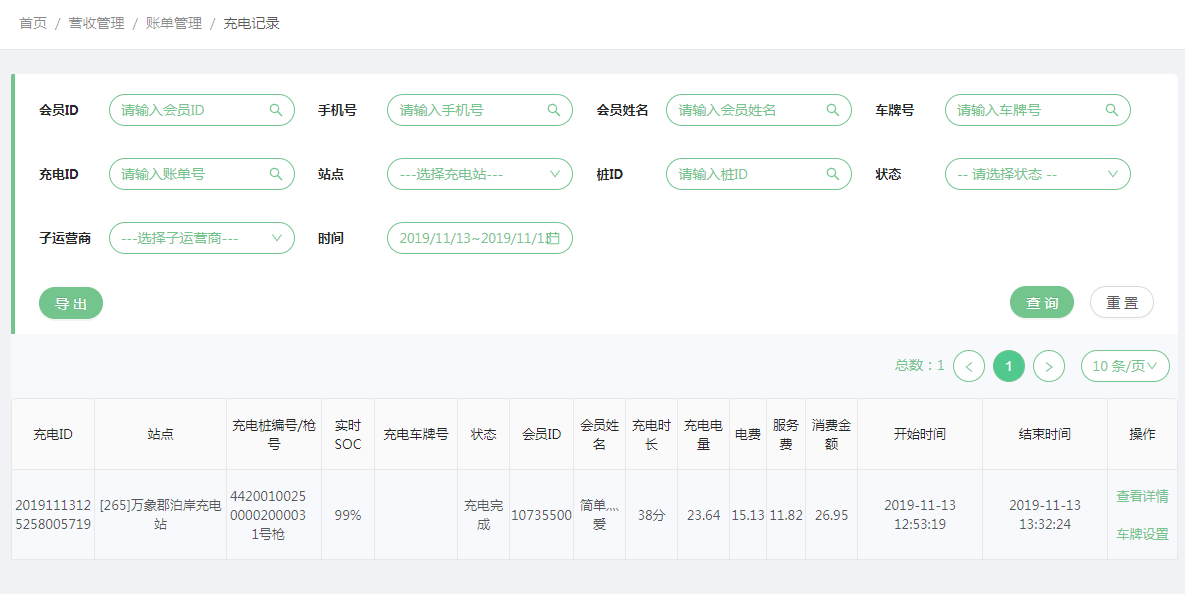Focus 请输入车牌号 input field
This screenshot has width=1185, height=594.
tap(1038, 110)
